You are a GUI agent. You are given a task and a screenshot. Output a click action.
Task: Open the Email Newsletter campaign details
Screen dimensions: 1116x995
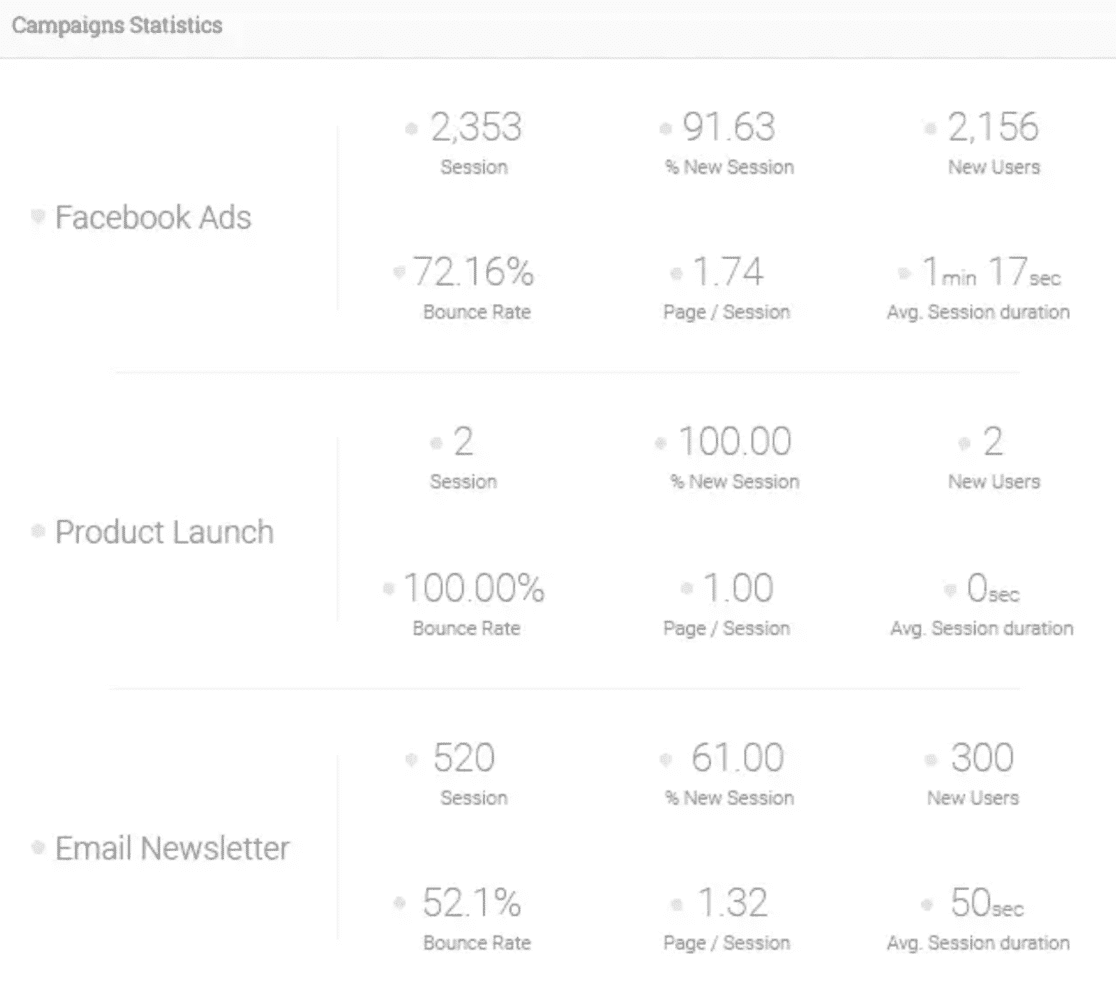pyautogui.click(x=171, y=848)
